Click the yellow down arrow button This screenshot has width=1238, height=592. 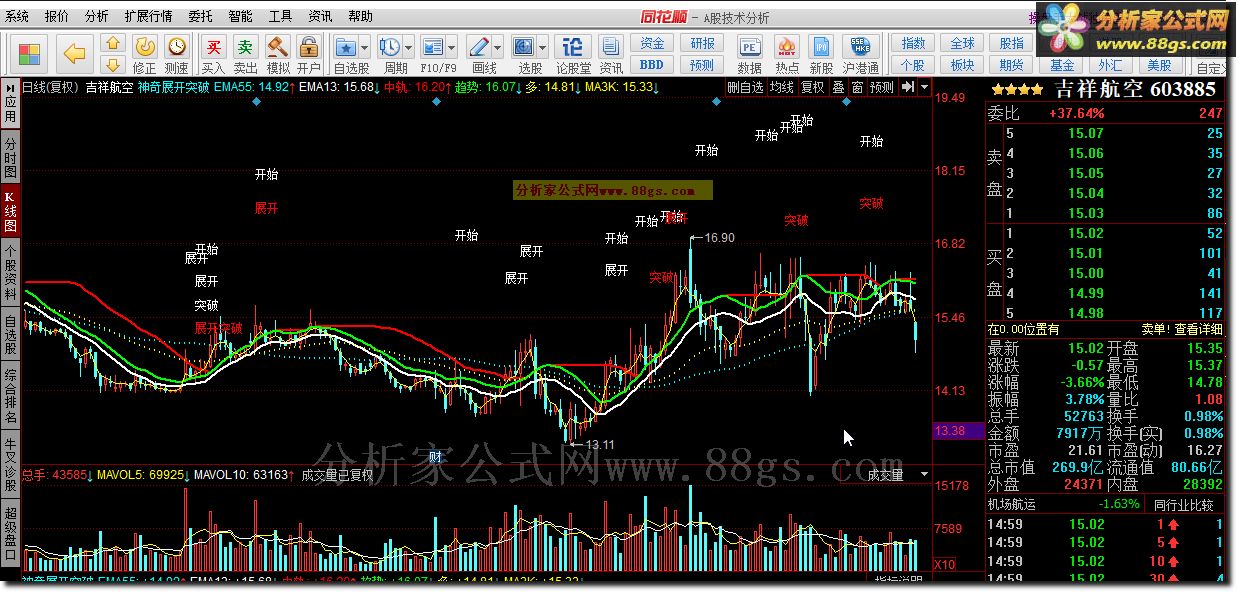[113, 64]
